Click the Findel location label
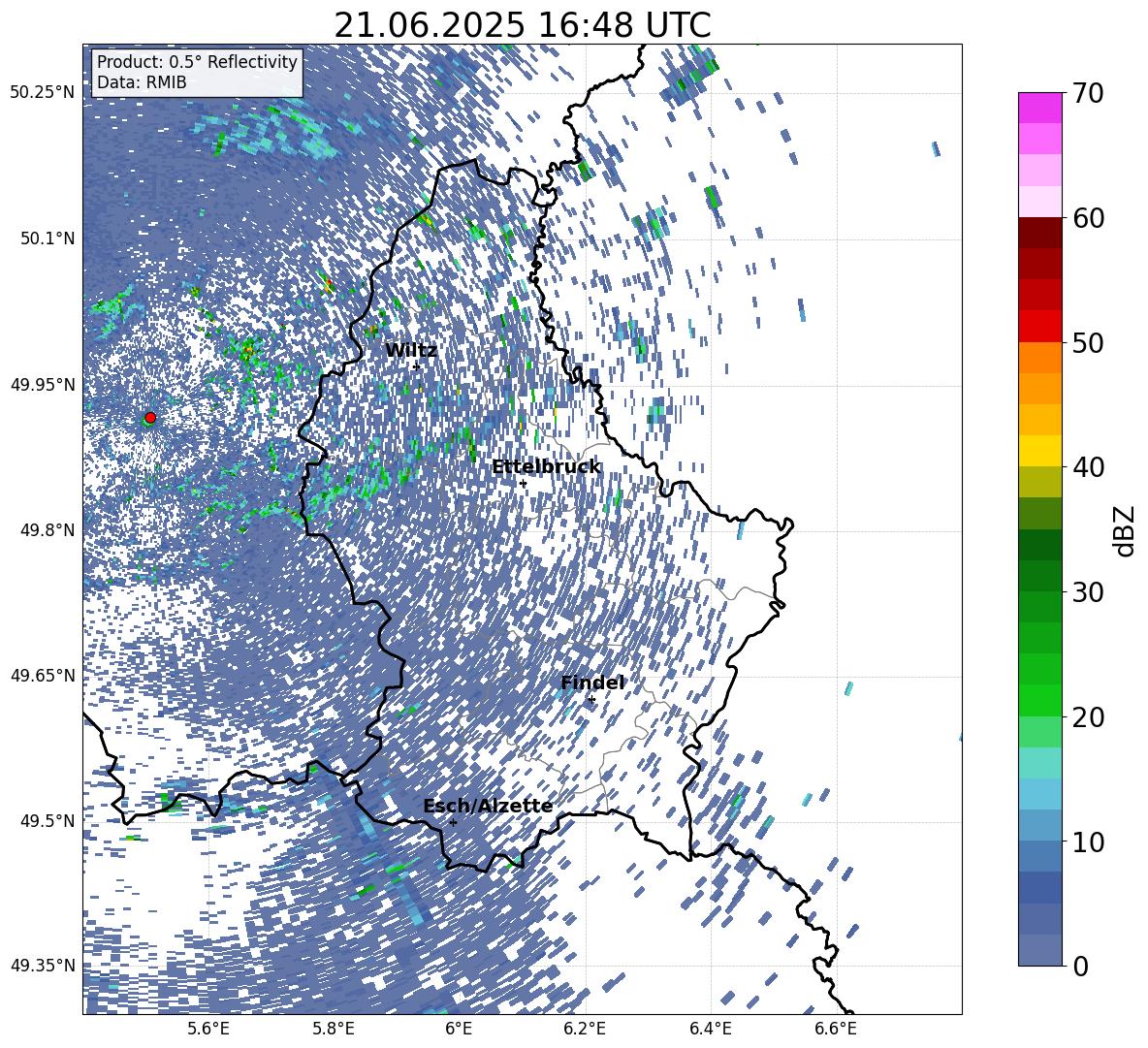Viewport: 1148px width, 1048px height. 592,683
